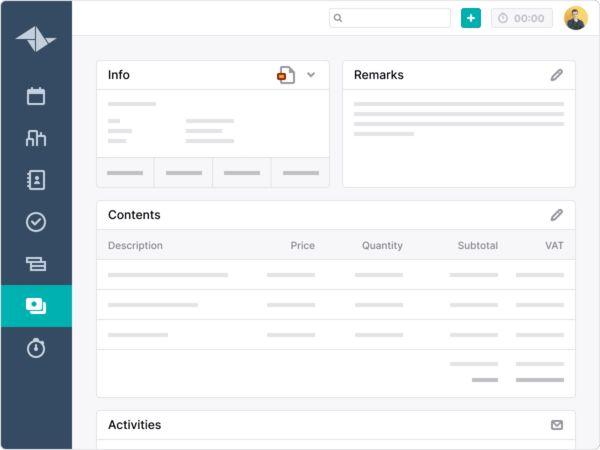Screen dimensions: 600x450
Task: Select the first tab in Info panel footer
Action: tap(125, 173)
